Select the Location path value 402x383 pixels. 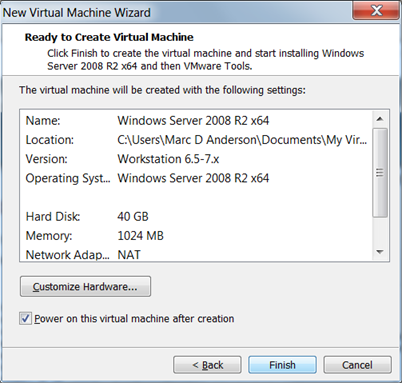pos(242,140)
